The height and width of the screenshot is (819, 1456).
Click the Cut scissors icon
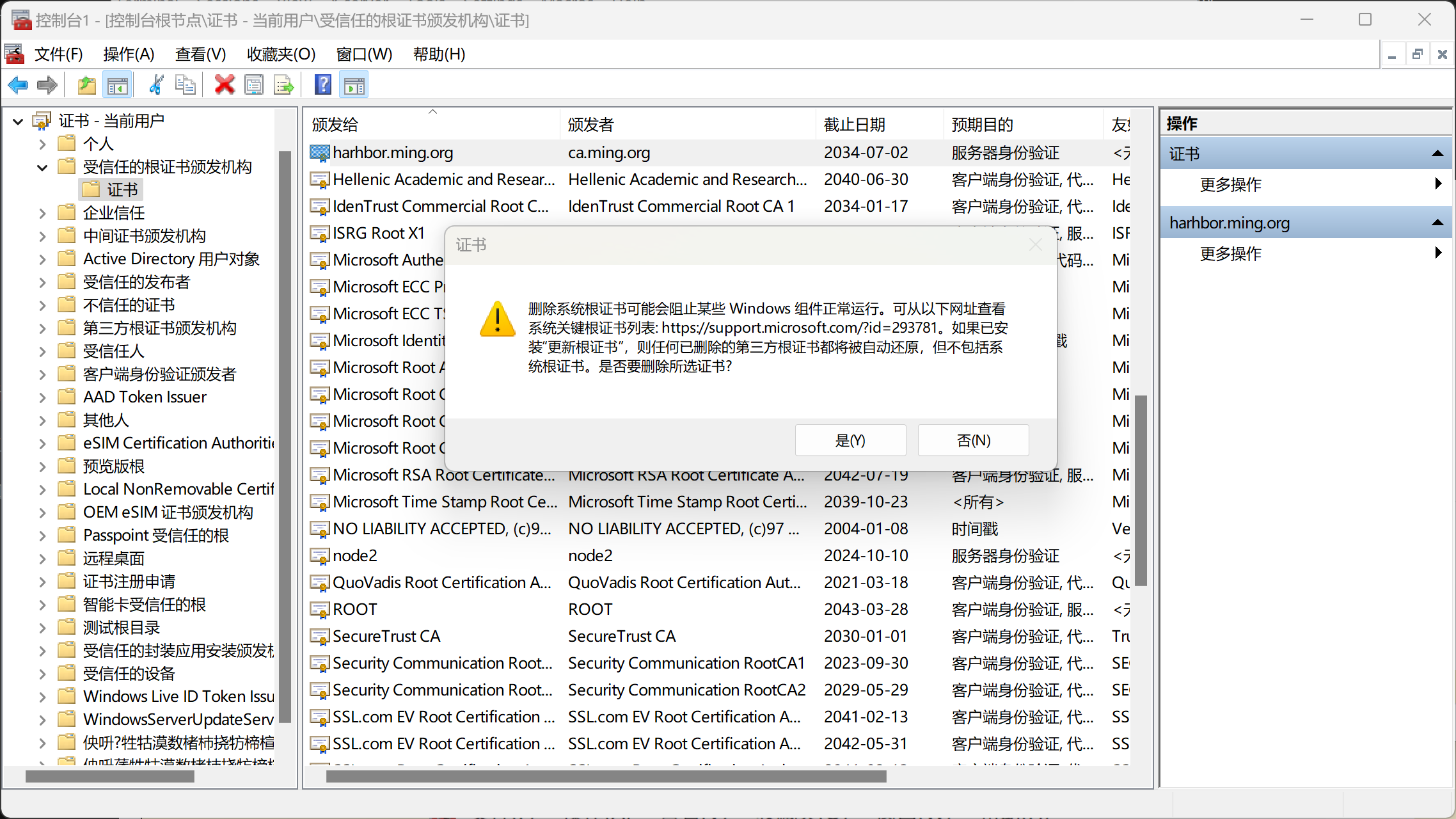coord(155,85)
